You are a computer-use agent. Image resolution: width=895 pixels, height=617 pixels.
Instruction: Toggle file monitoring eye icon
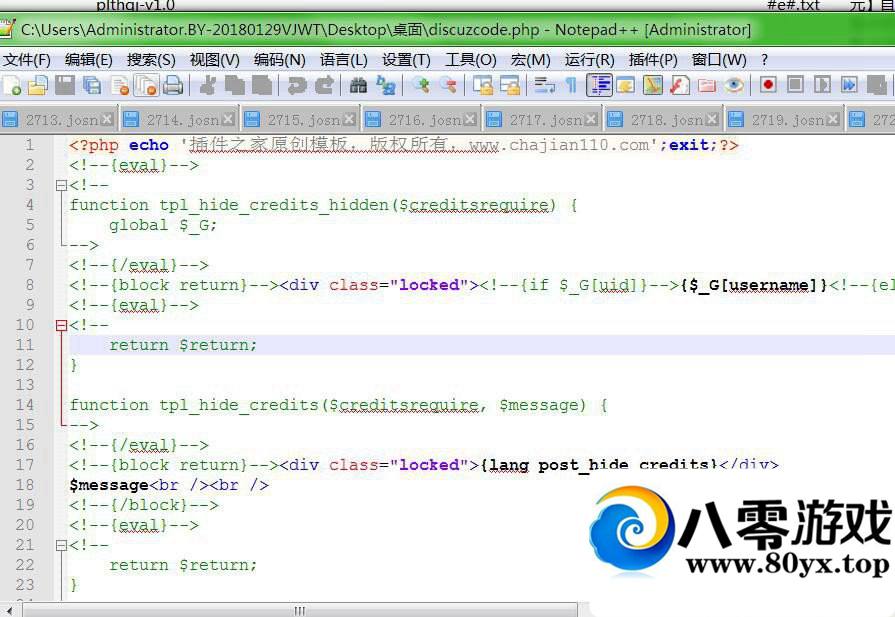734,86
